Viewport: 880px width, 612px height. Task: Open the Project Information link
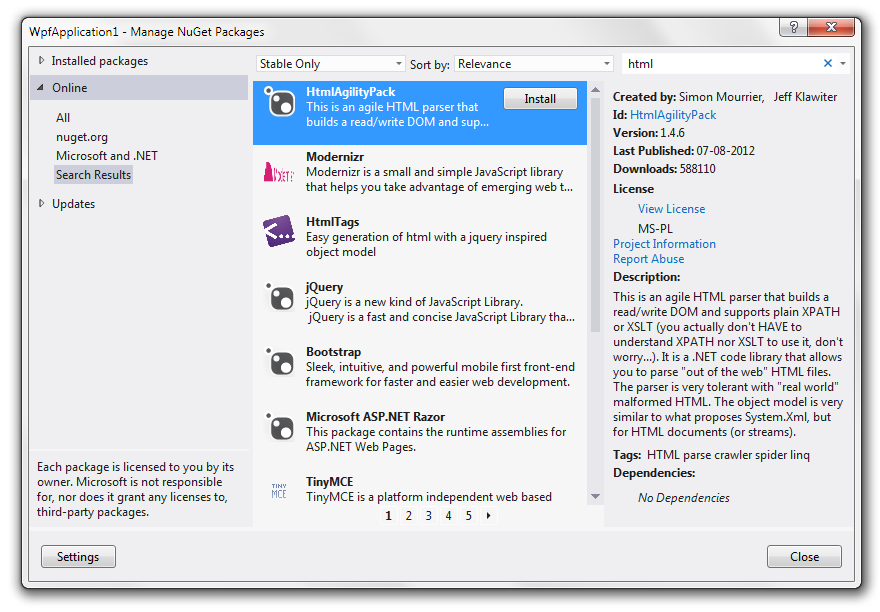[x=664, y=244]
